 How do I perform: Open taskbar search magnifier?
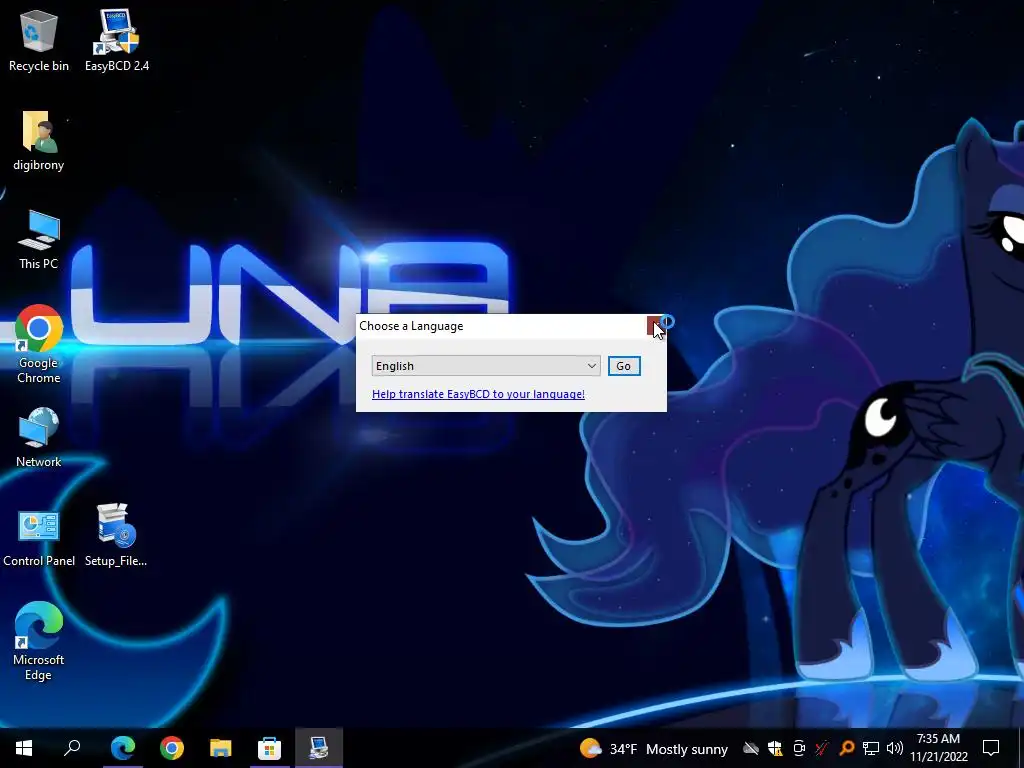pyautogui.click(x=72, y=748)
